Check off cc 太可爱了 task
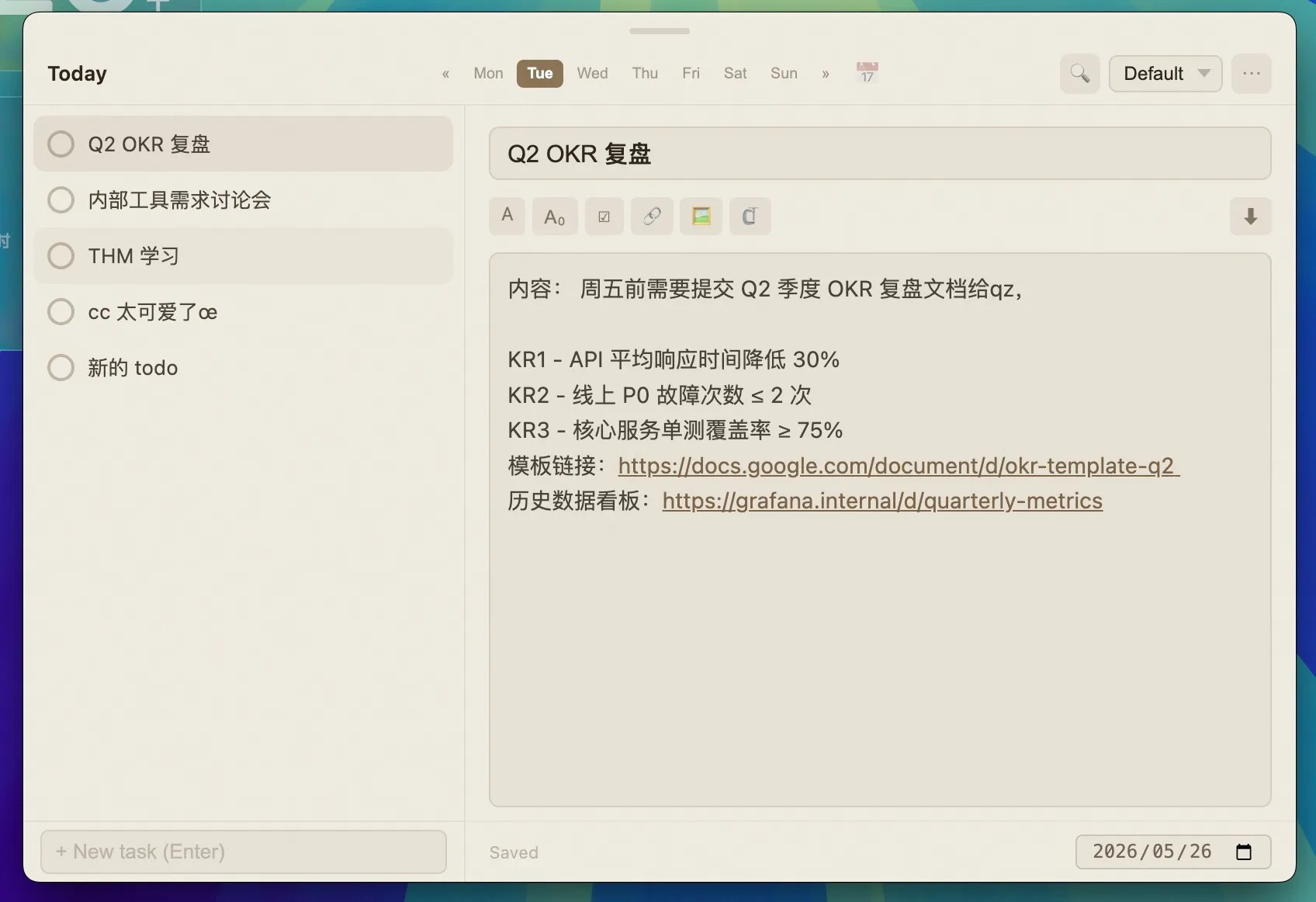The height and width of the screenshot is (902, 1316). [61, 311]
